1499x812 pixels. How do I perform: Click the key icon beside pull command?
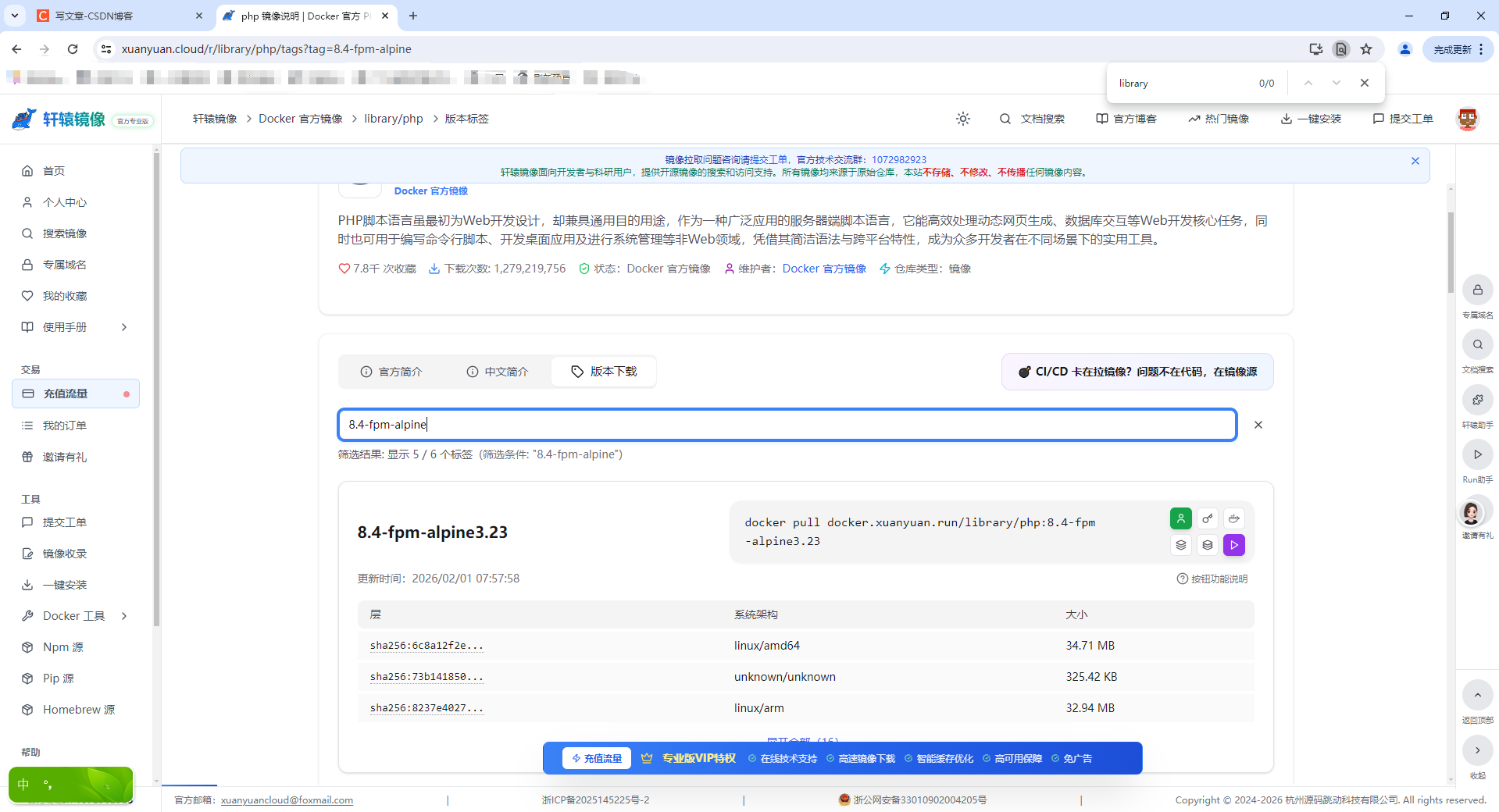[1208, 518]
